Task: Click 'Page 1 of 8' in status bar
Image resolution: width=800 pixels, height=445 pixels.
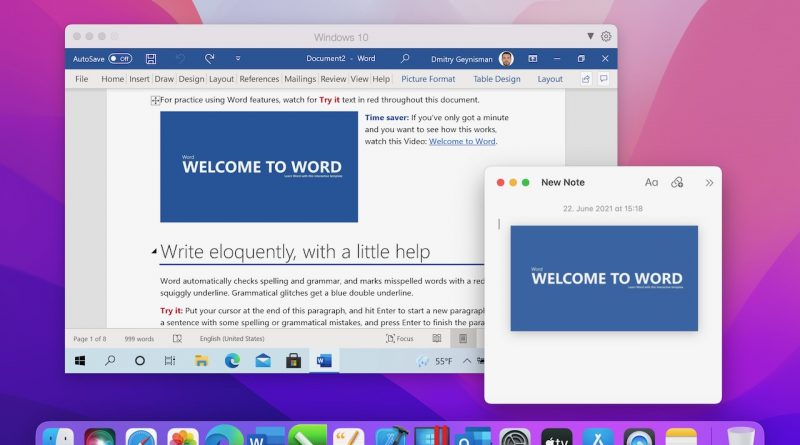Action: pos(90,338)
